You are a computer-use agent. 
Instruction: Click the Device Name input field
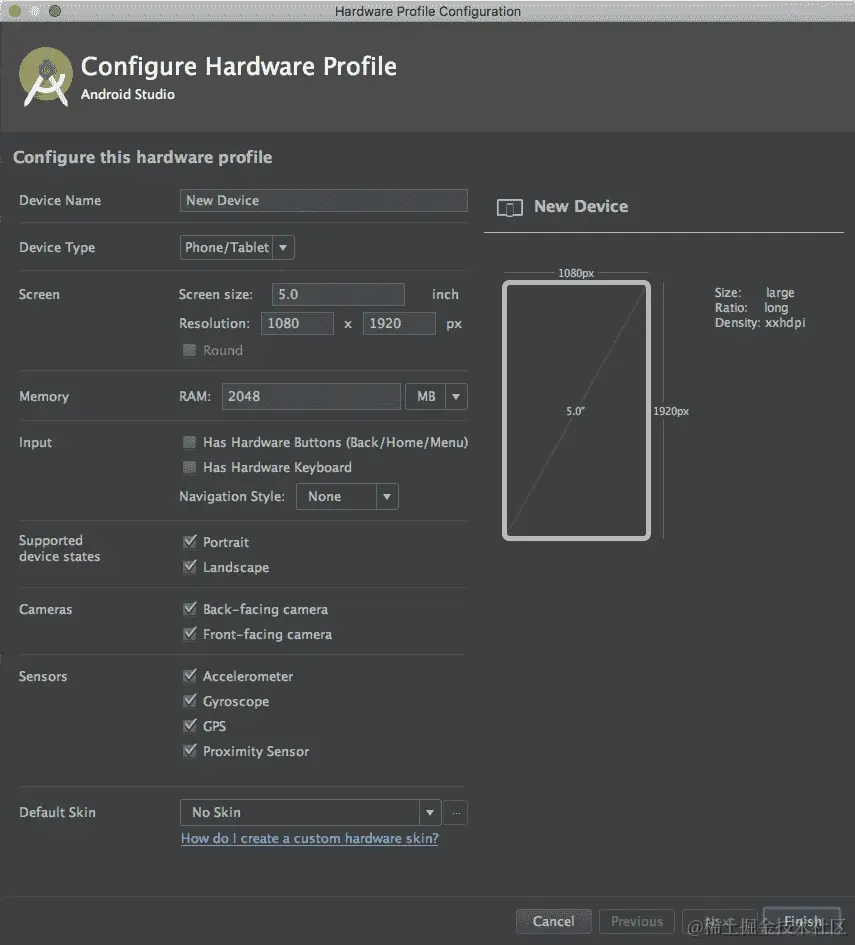point(324,200)
